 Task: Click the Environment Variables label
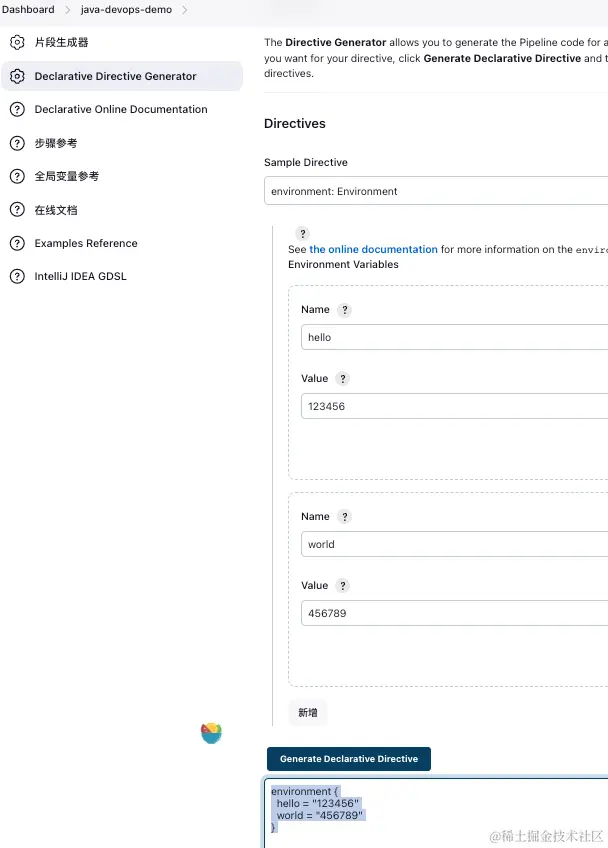[343, 264]
